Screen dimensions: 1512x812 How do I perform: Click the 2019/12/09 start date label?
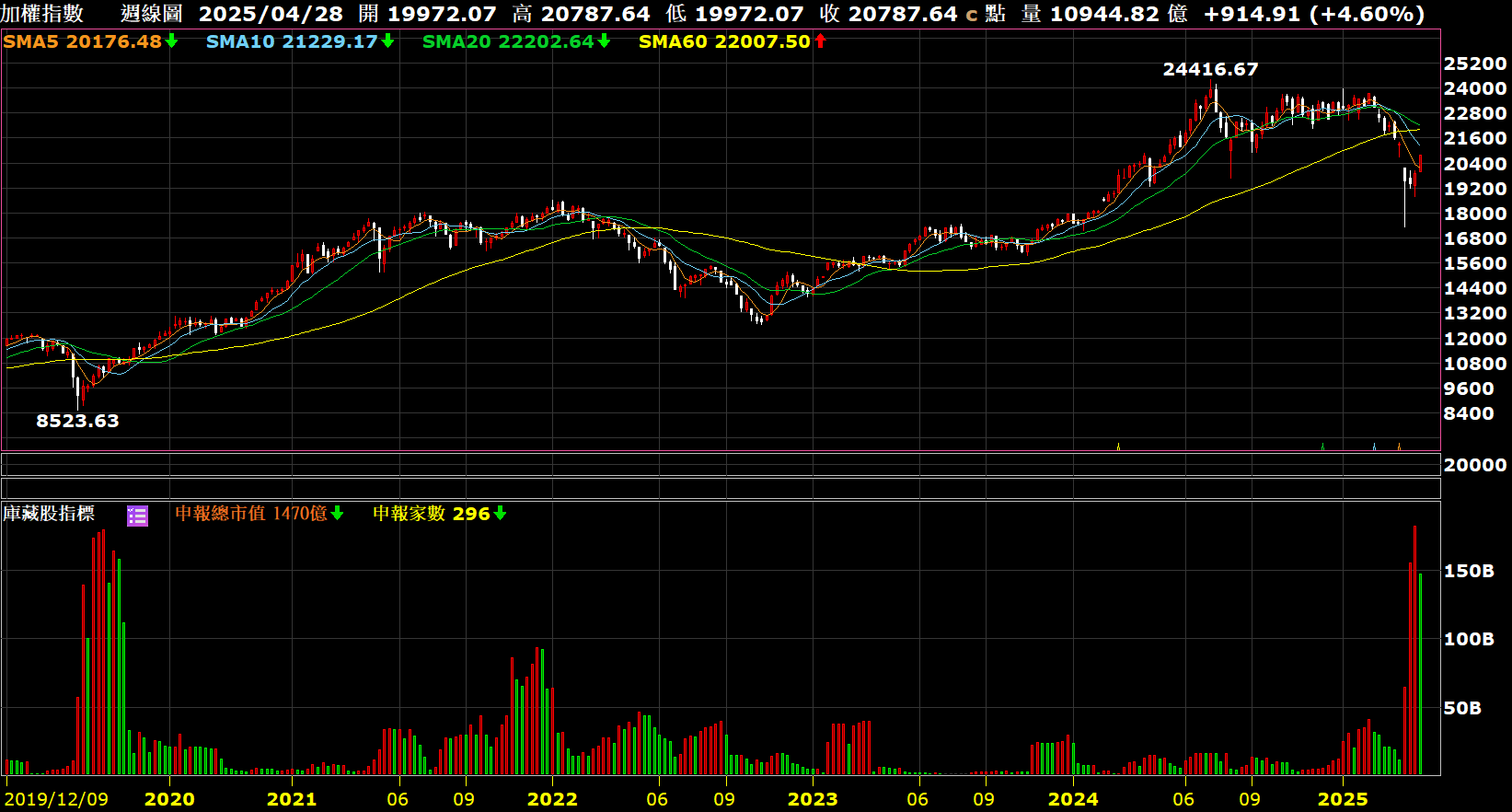click(x=56, y=799)
